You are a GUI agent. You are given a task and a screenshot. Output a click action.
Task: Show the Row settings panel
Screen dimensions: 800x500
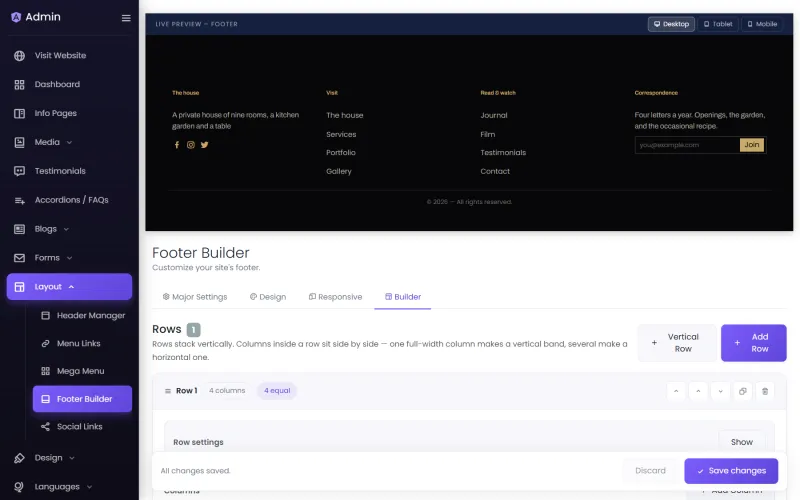tap(741, 442)
